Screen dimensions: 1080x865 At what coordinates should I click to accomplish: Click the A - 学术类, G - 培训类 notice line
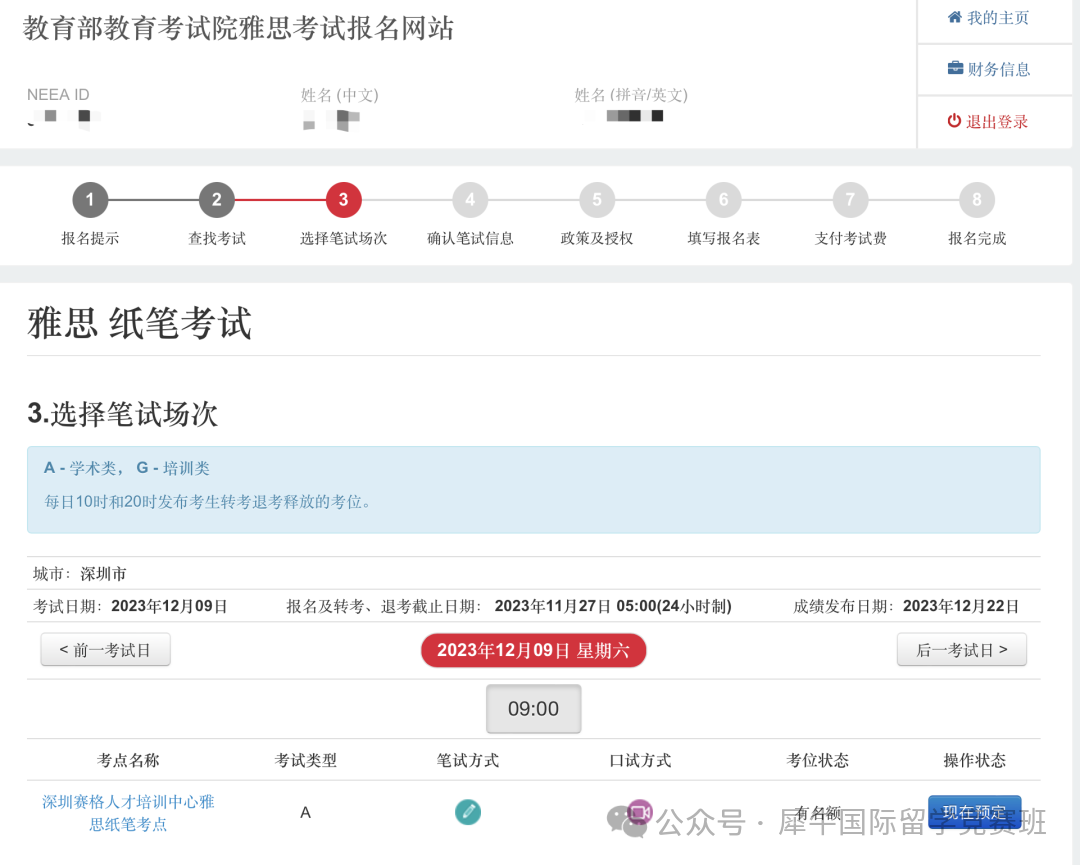[x=127, y=468]
